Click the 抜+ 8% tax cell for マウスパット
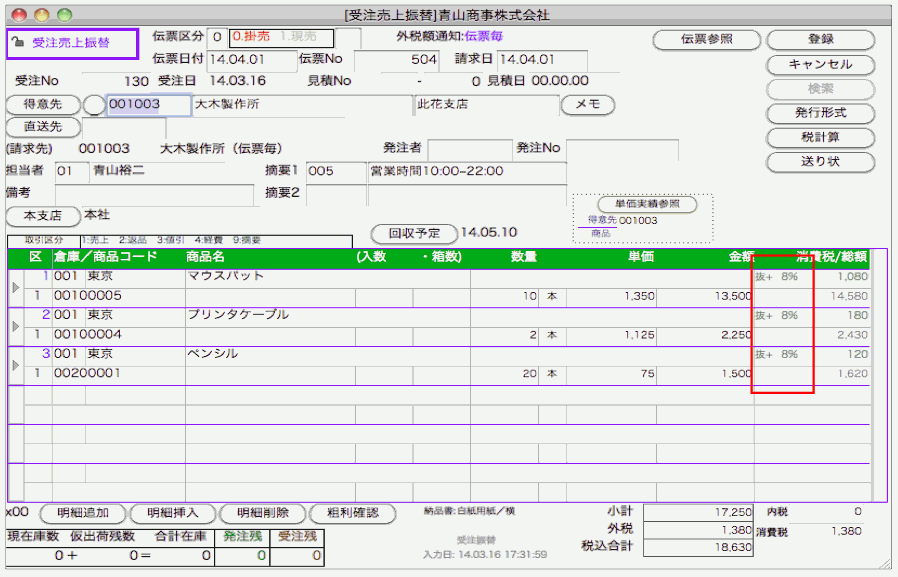This screenshot has height=577, width=898. (777, 277)
